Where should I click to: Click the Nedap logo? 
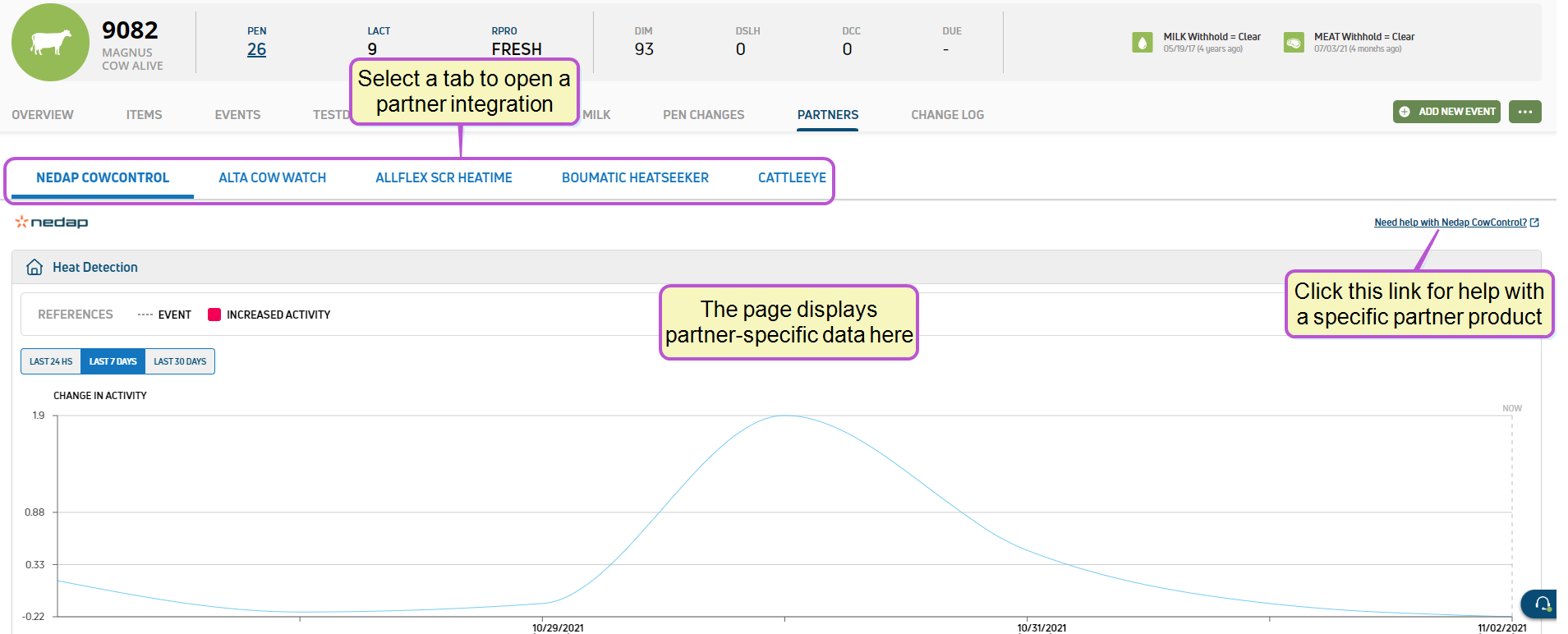[52, 222]
